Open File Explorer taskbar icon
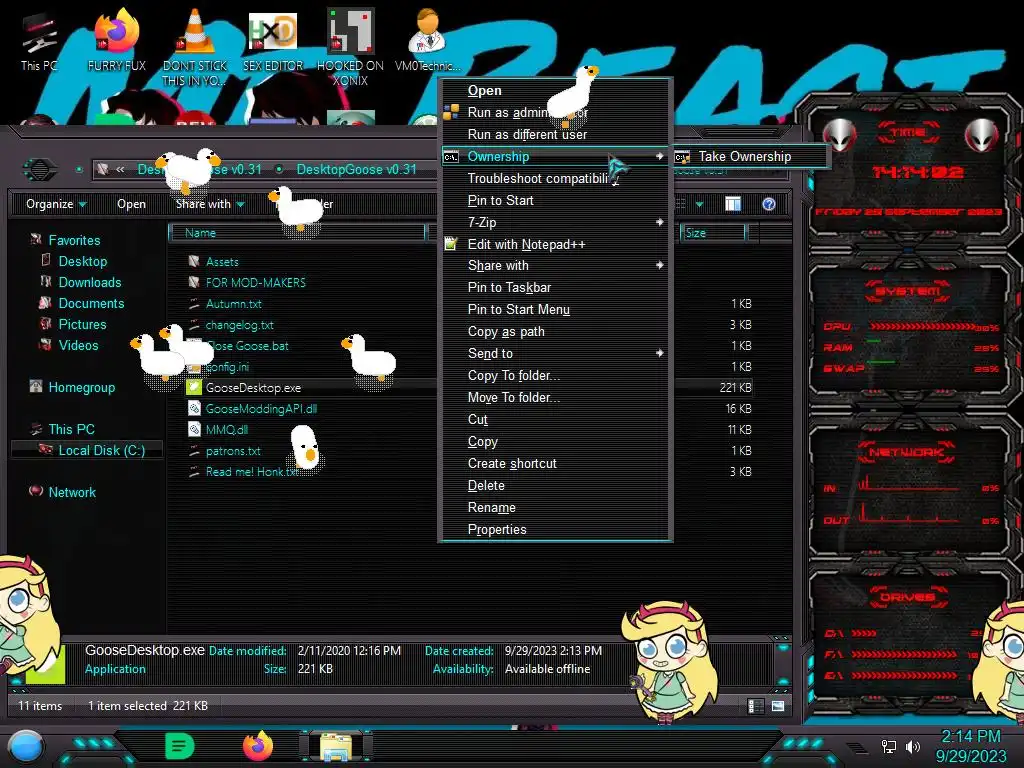The width and height of the screenshot is (1024, 768). tap(336, 747)
